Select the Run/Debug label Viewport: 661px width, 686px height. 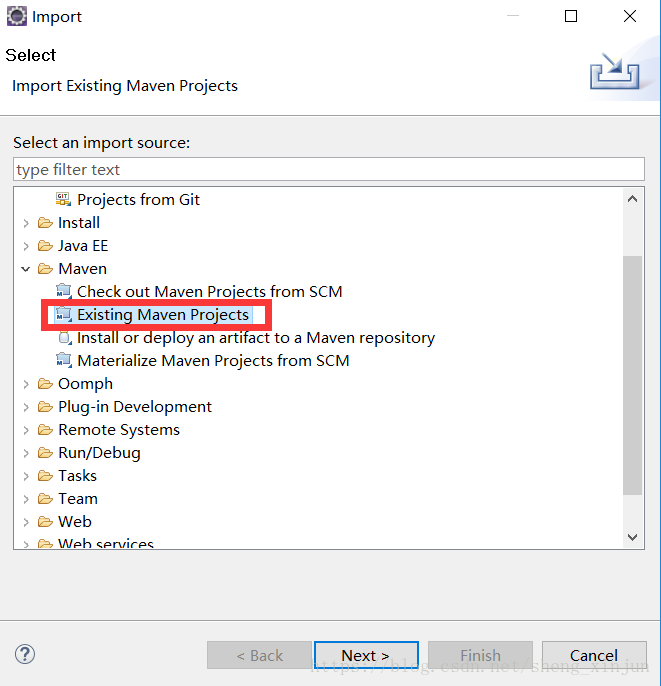(x=99, y=453)
